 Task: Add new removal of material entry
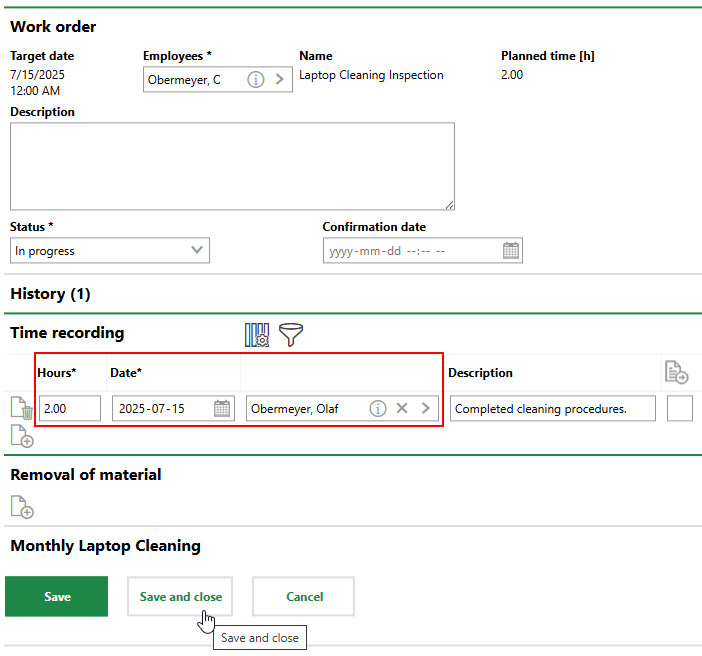[22, 507]
